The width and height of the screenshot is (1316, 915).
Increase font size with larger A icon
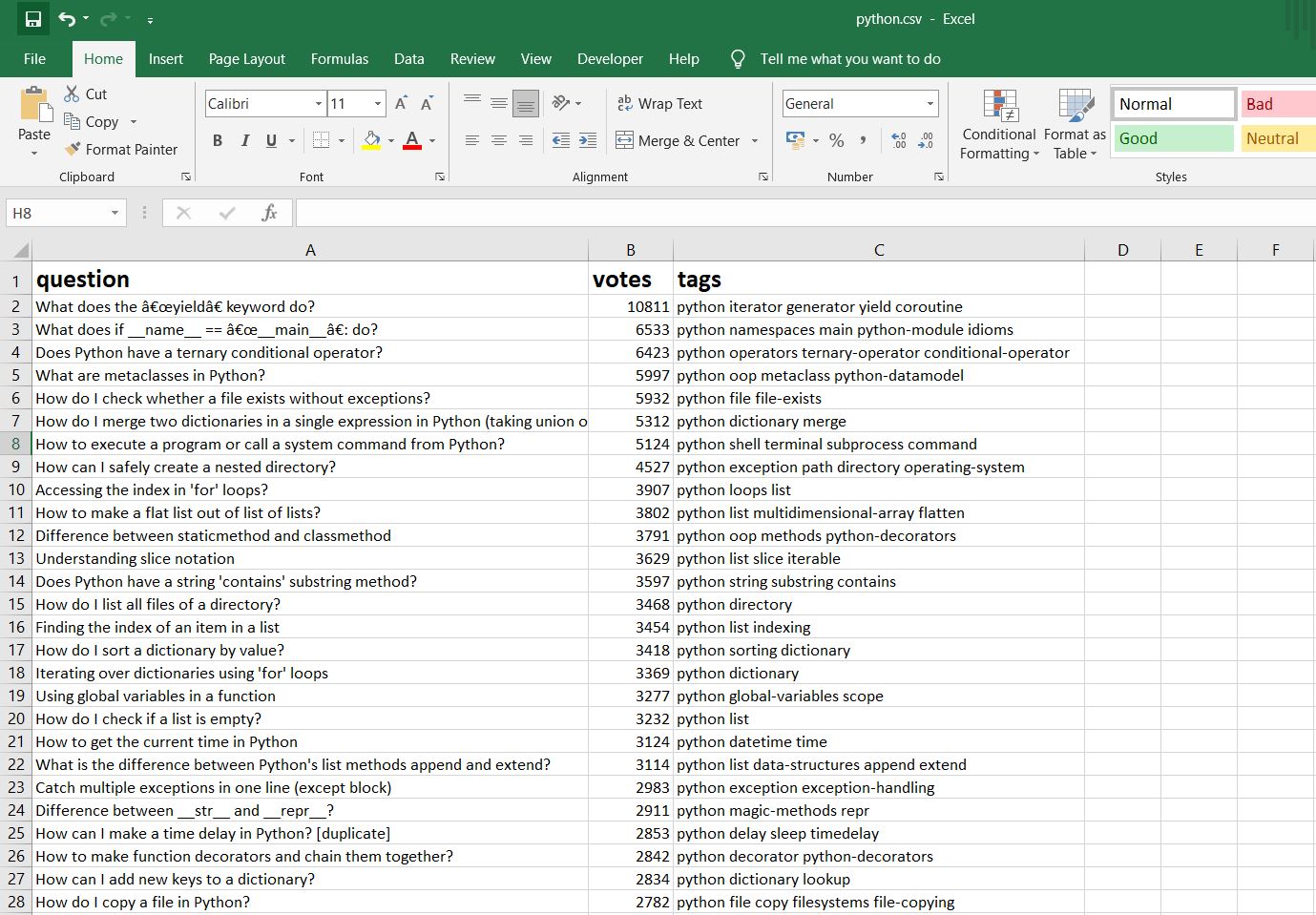[401, 103]
